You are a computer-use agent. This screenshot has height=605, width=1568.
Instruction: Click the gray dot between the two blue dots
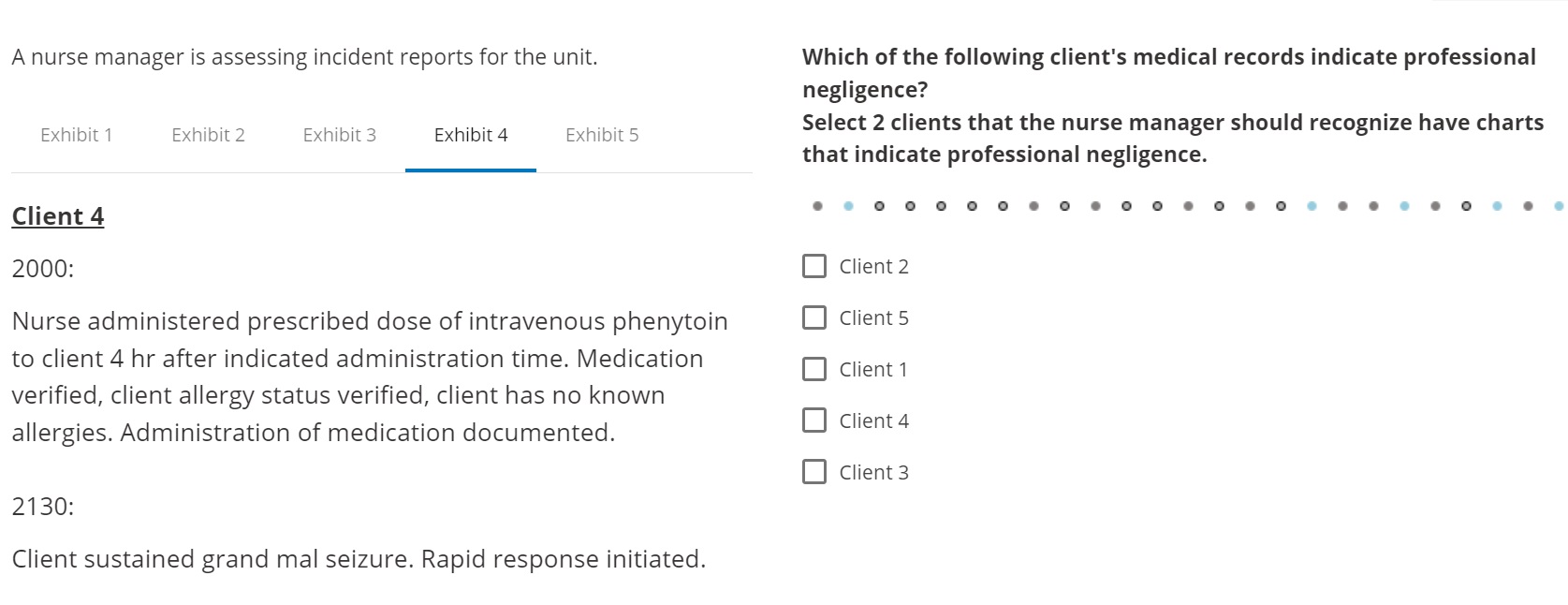[1527, 204]
